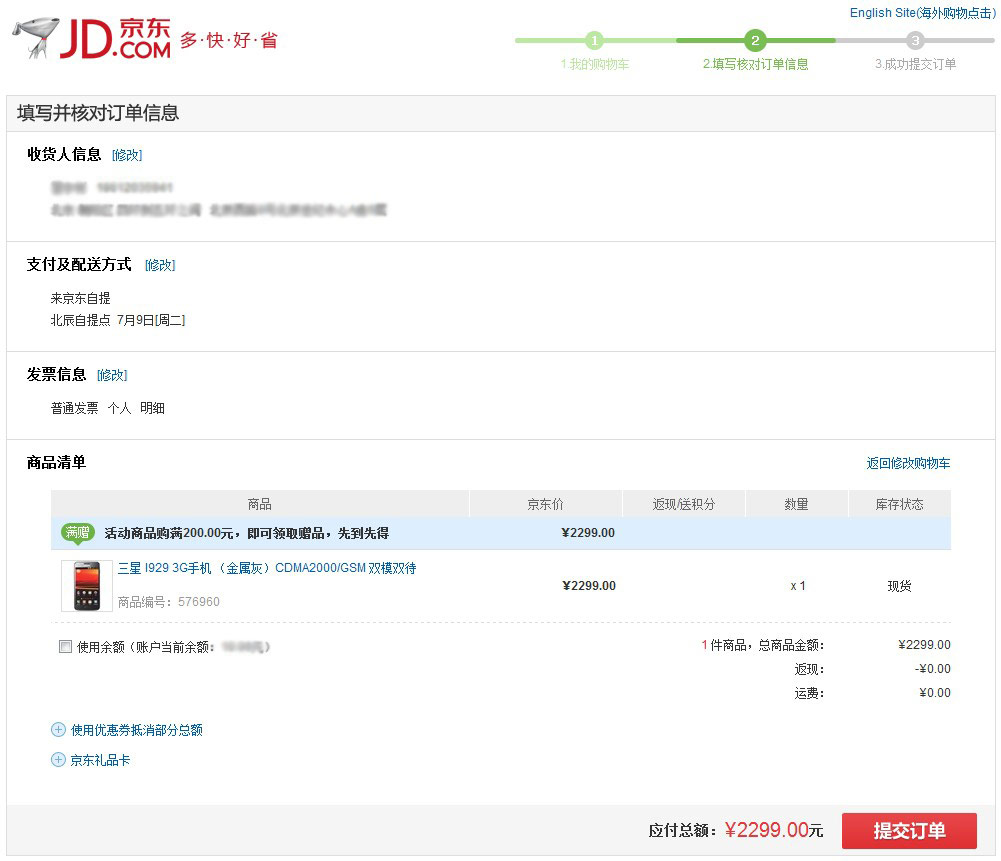
Task: Click the x 1 quantity cell
Action: 797,586
